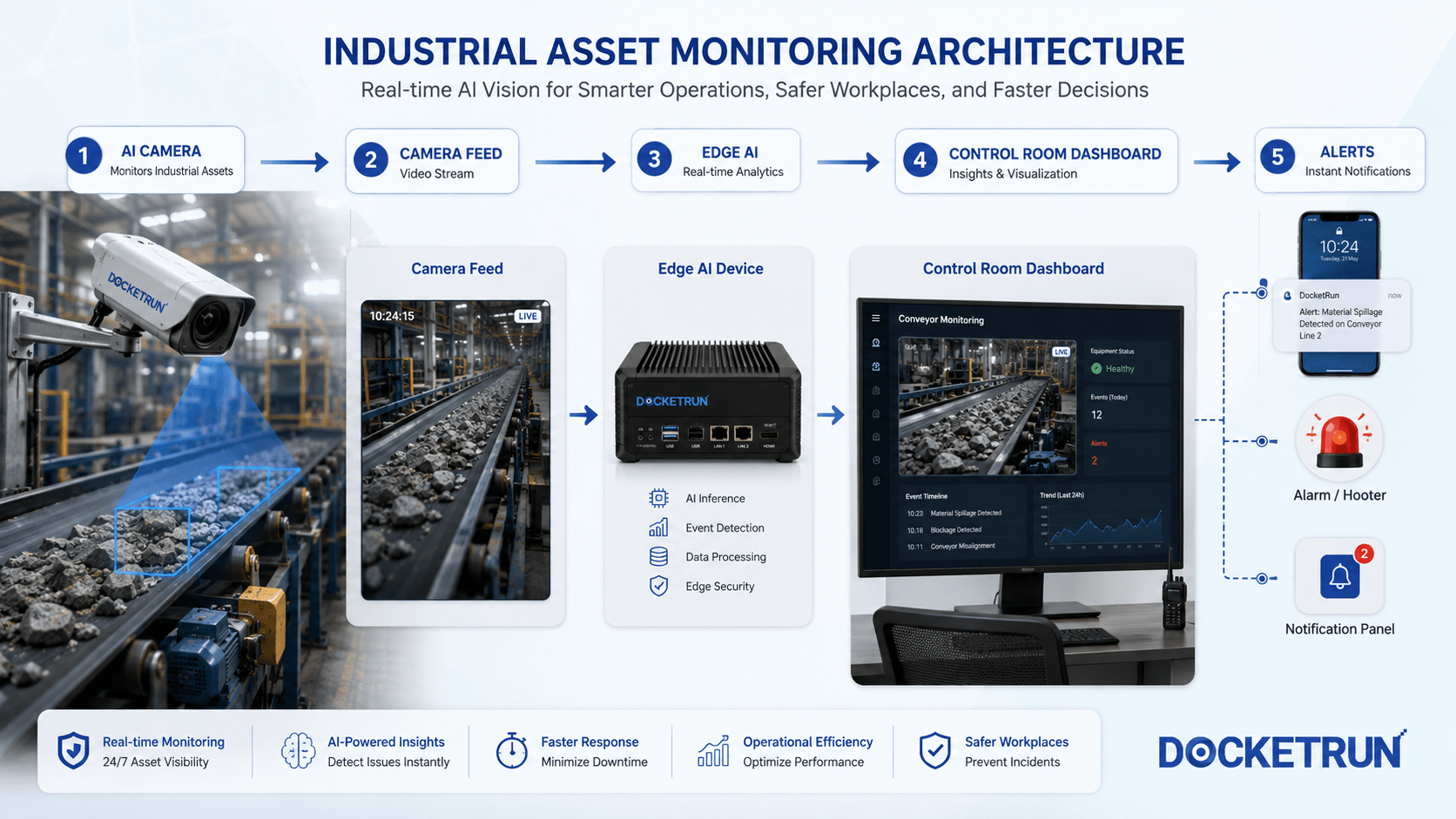Open the phone alert about Material Spillage
Viewport: 1456px width, 819px height.
[1341, 316]
